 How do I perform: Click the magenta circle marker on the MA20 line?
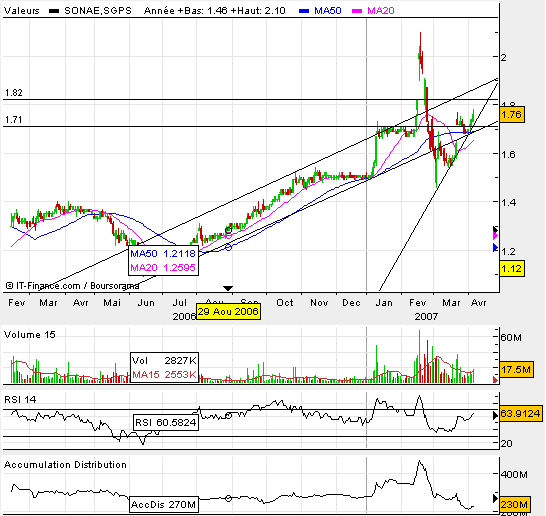click(228, 236)
